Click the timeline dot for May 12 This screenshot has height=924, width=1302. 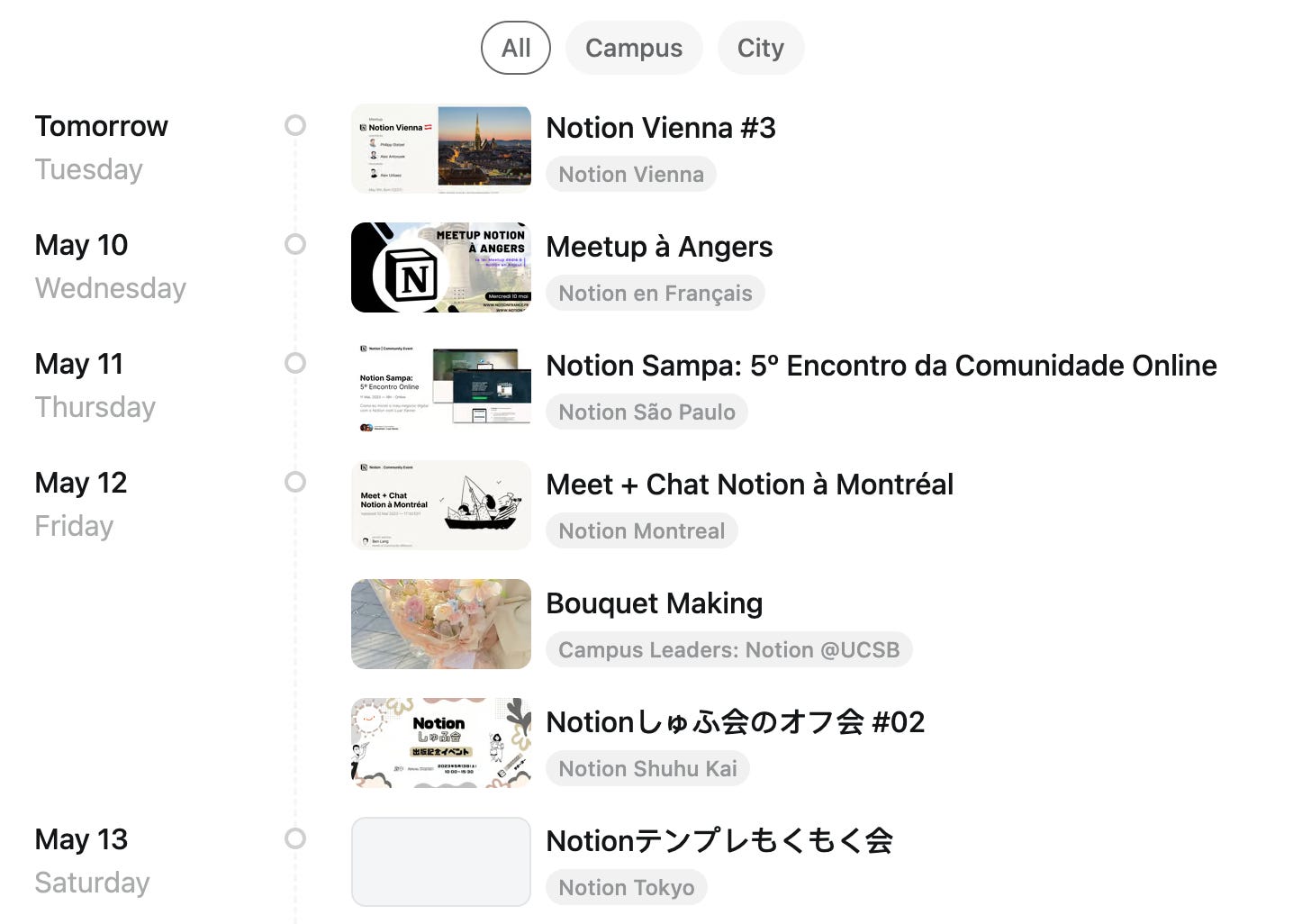(295, 482)
